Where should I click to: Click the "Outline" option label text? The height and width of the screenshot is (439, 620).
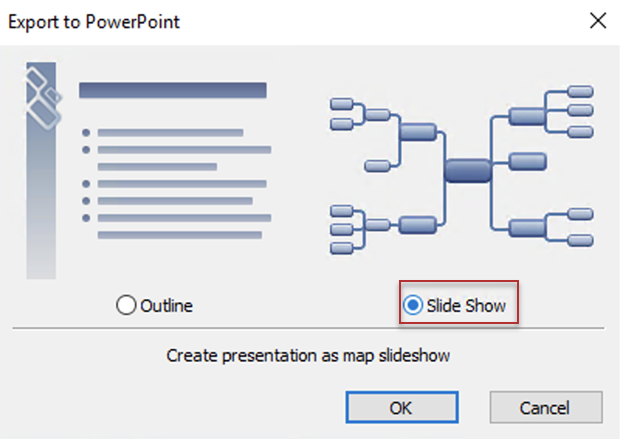pyautogui.click(x=167, y=306)
